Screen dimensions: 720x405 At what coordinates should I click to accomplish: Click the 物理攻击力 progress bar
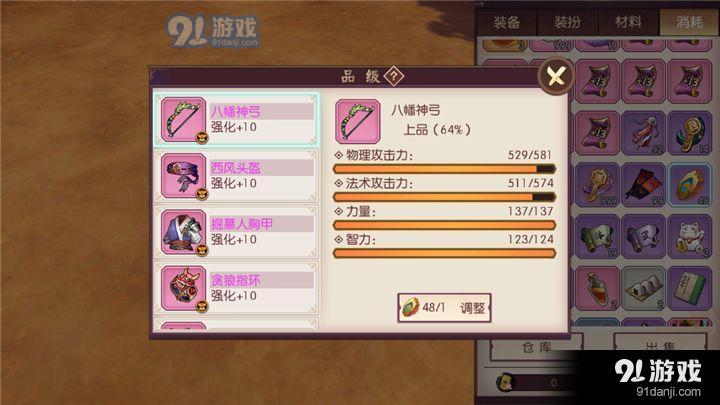click(x=444, y=169)
